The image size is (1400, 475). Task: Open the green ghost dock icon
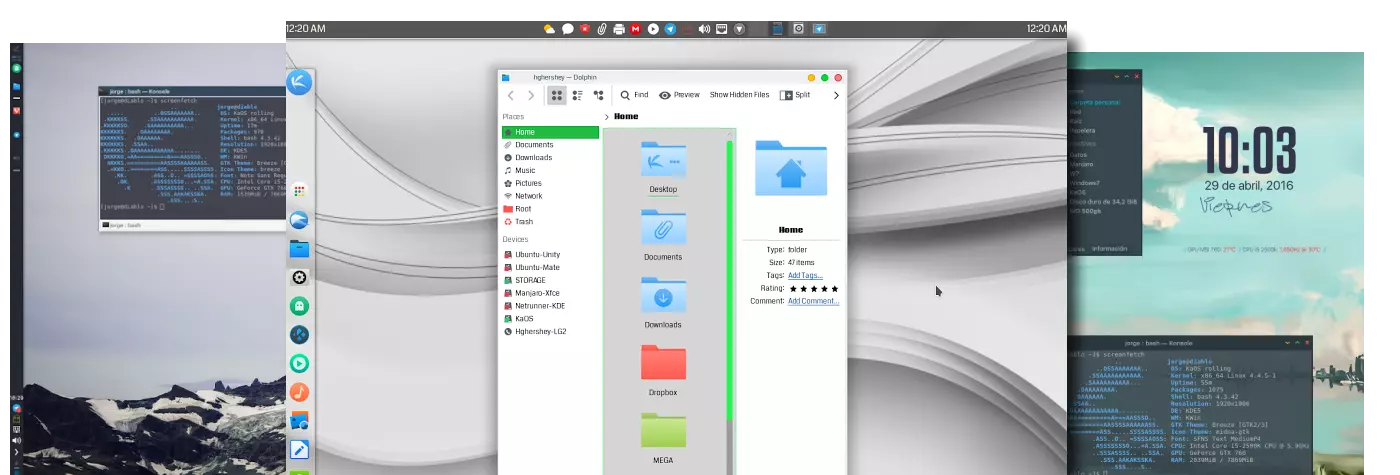(x=299, y=306)
